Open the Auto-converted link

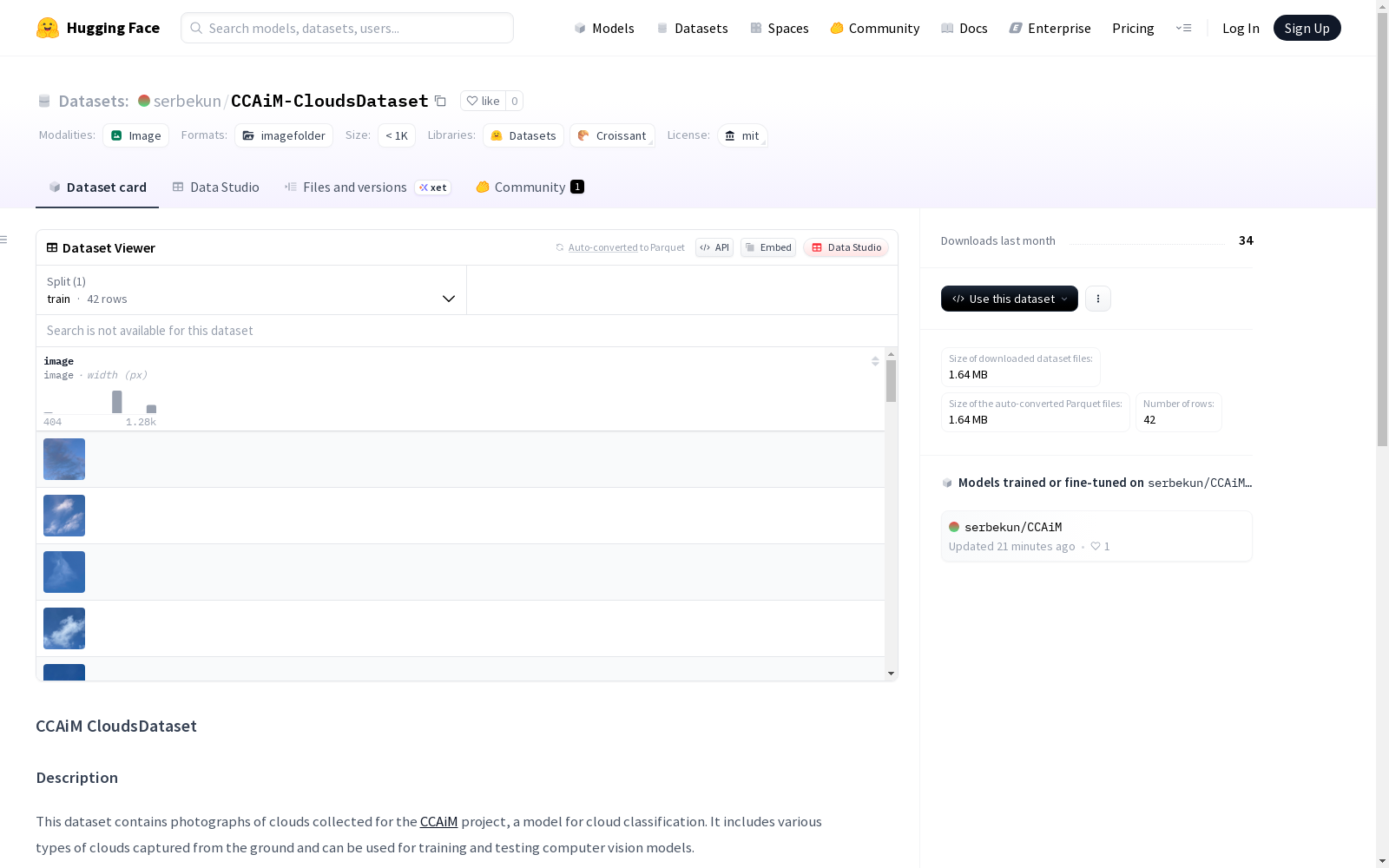[x=602, y=247]
